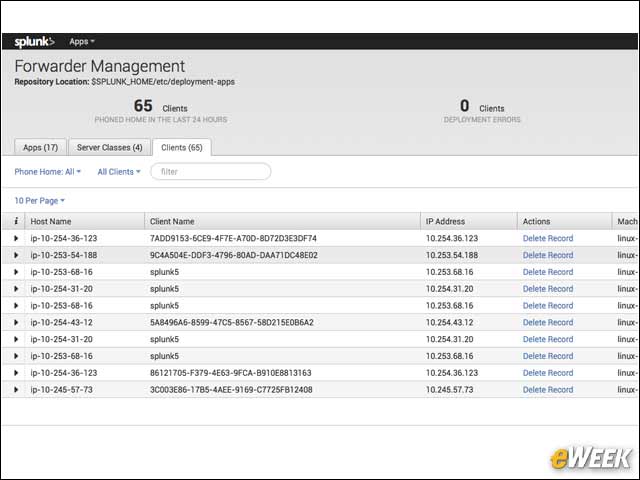Click client name 5A8496A6-8599-47C5-8567-58D215E0B6A2
The image size is (640, 480).
point(232,322)
